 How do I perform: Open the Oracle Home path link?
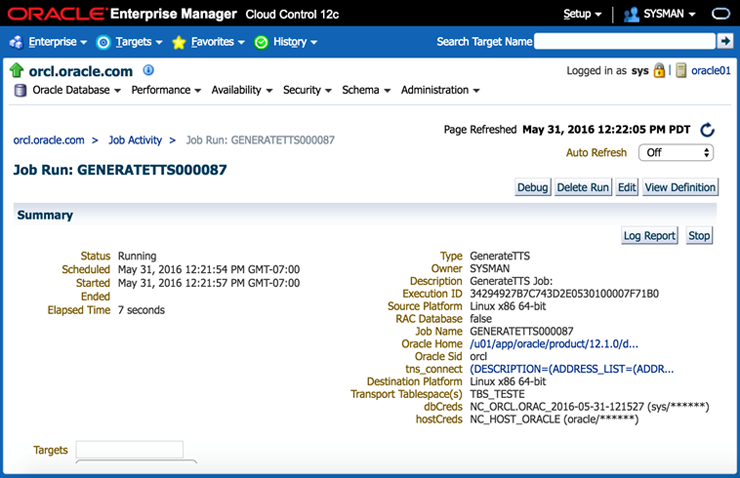(554, 344)
